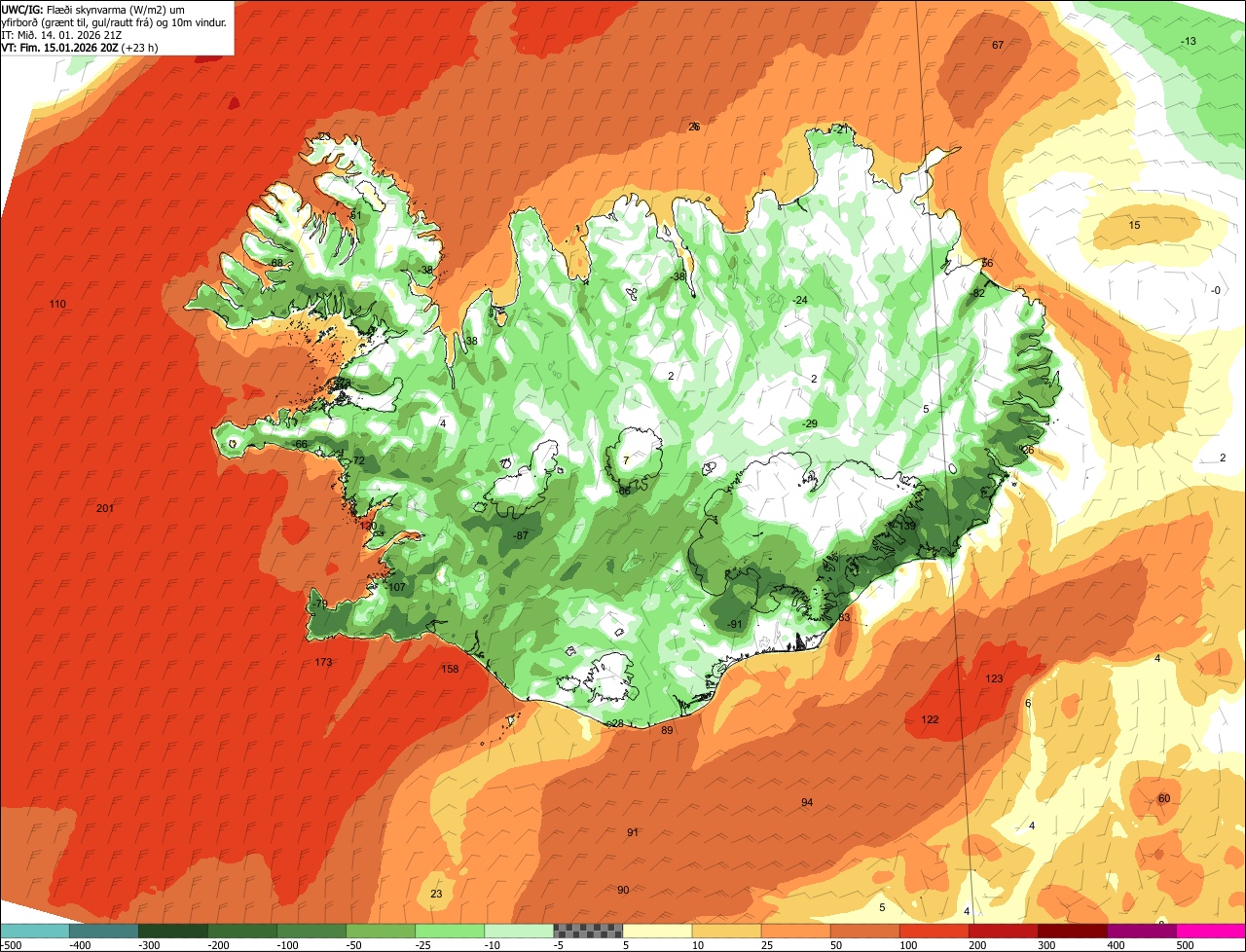The width and height of the screenshot is (1246, 952).
Task: Click the flux value "123" on the map
Action: pos(994,678)
